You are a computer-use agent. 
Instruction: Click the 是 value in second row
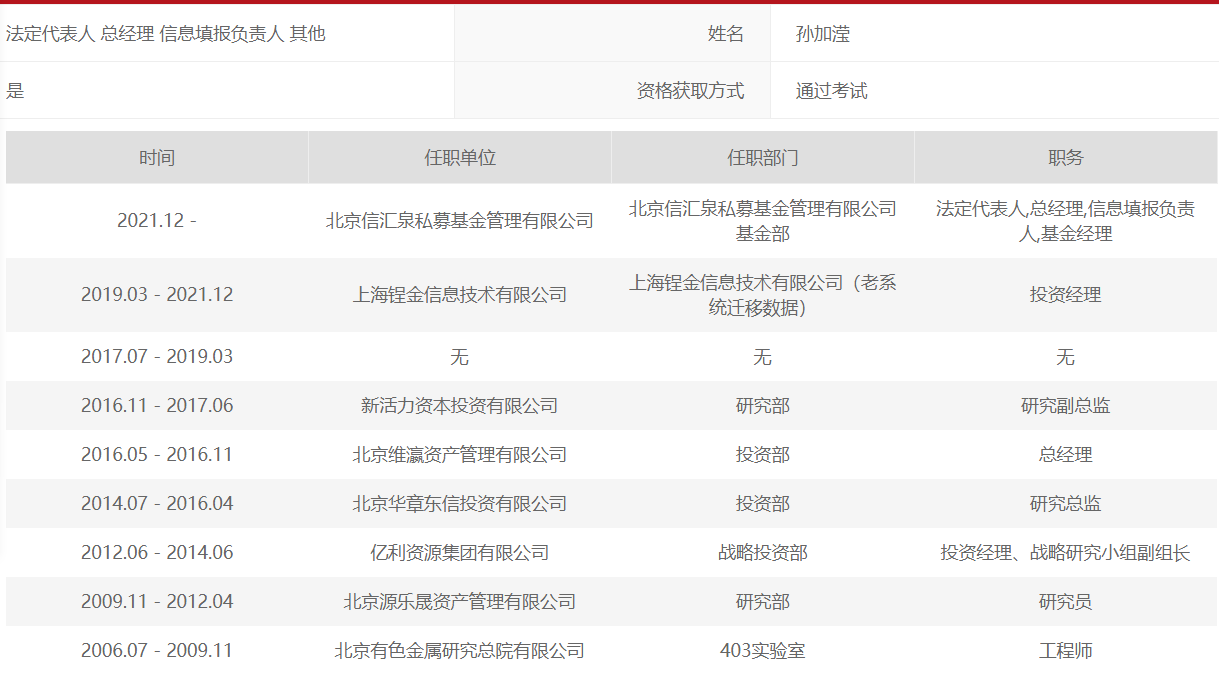pyautogui.click(x=15, y=91)
